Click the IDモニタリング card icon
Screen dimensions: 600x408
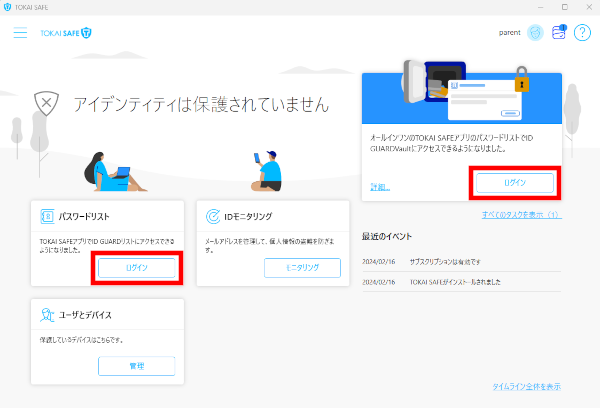[213, 216]
